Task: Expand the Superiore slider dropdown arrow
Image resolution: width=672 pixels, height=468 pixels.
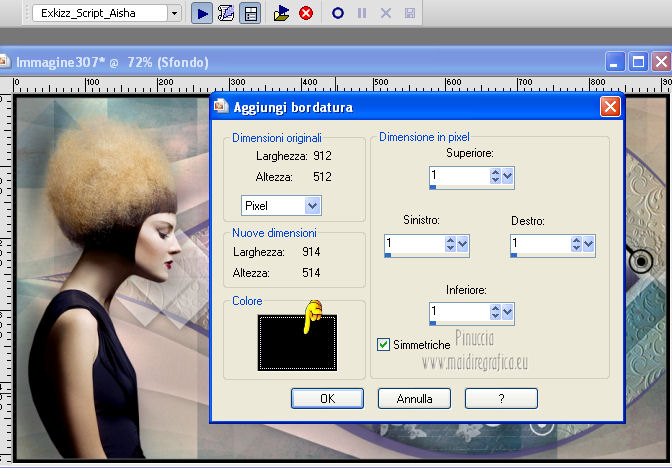Action: 507,176
